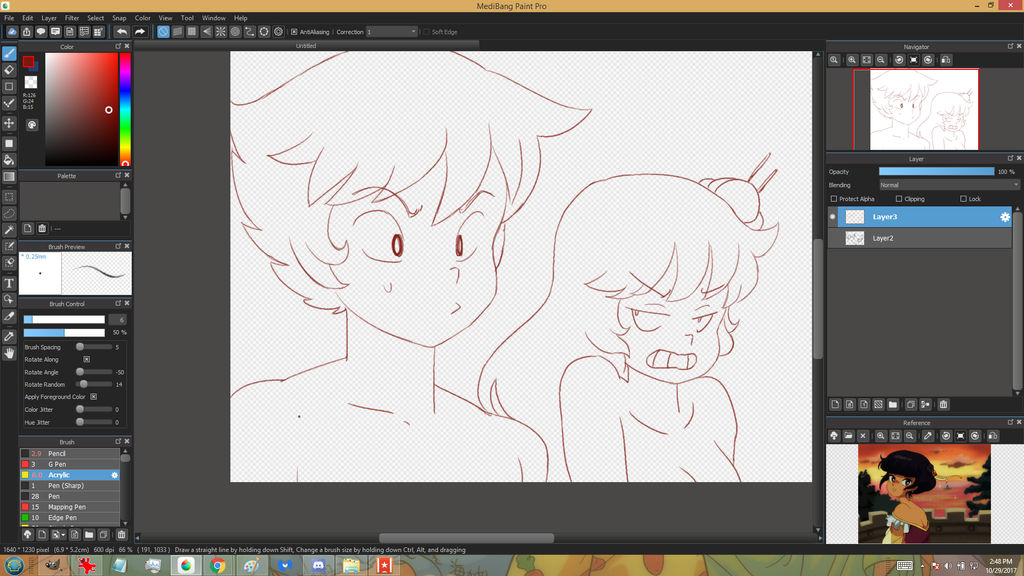This screenshot has height=576, width=1024.
Task: Open the Snap menu
Action: point(119,18)
